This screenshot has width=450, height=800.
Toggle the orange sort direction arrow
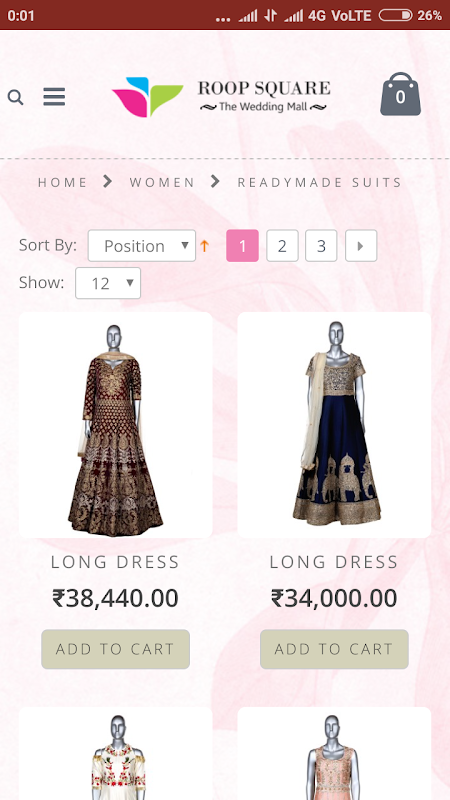coord(205,246)
